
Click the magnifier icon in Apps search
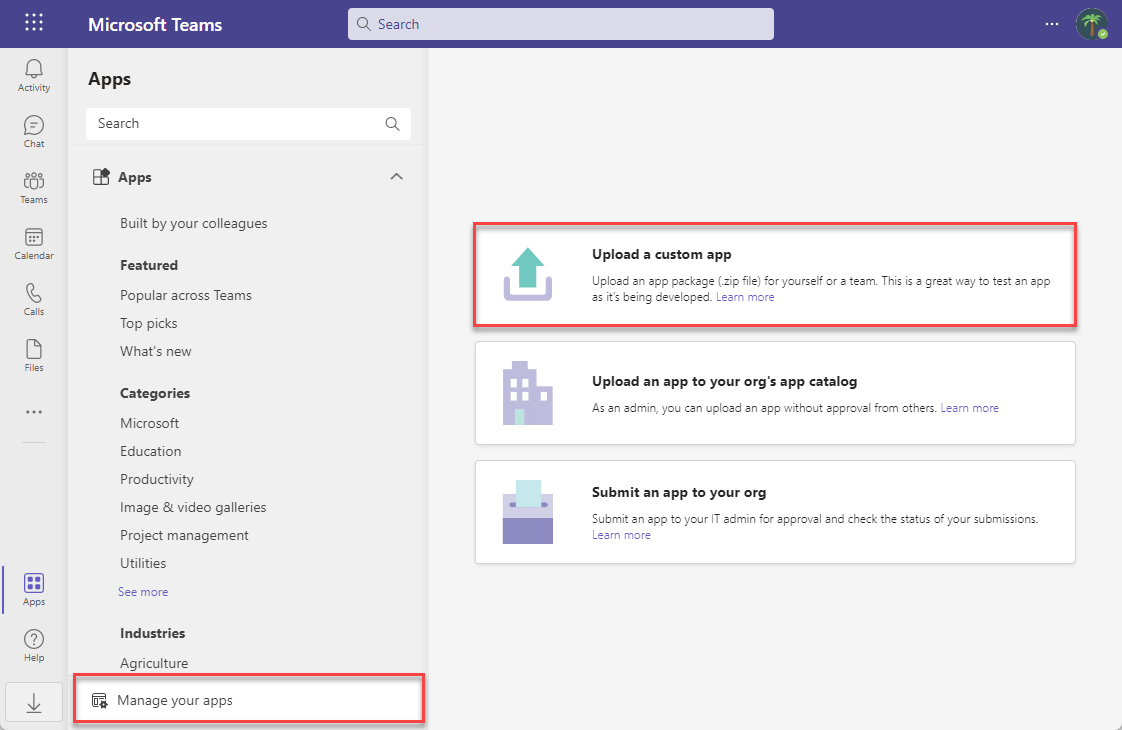coord(392,124)
